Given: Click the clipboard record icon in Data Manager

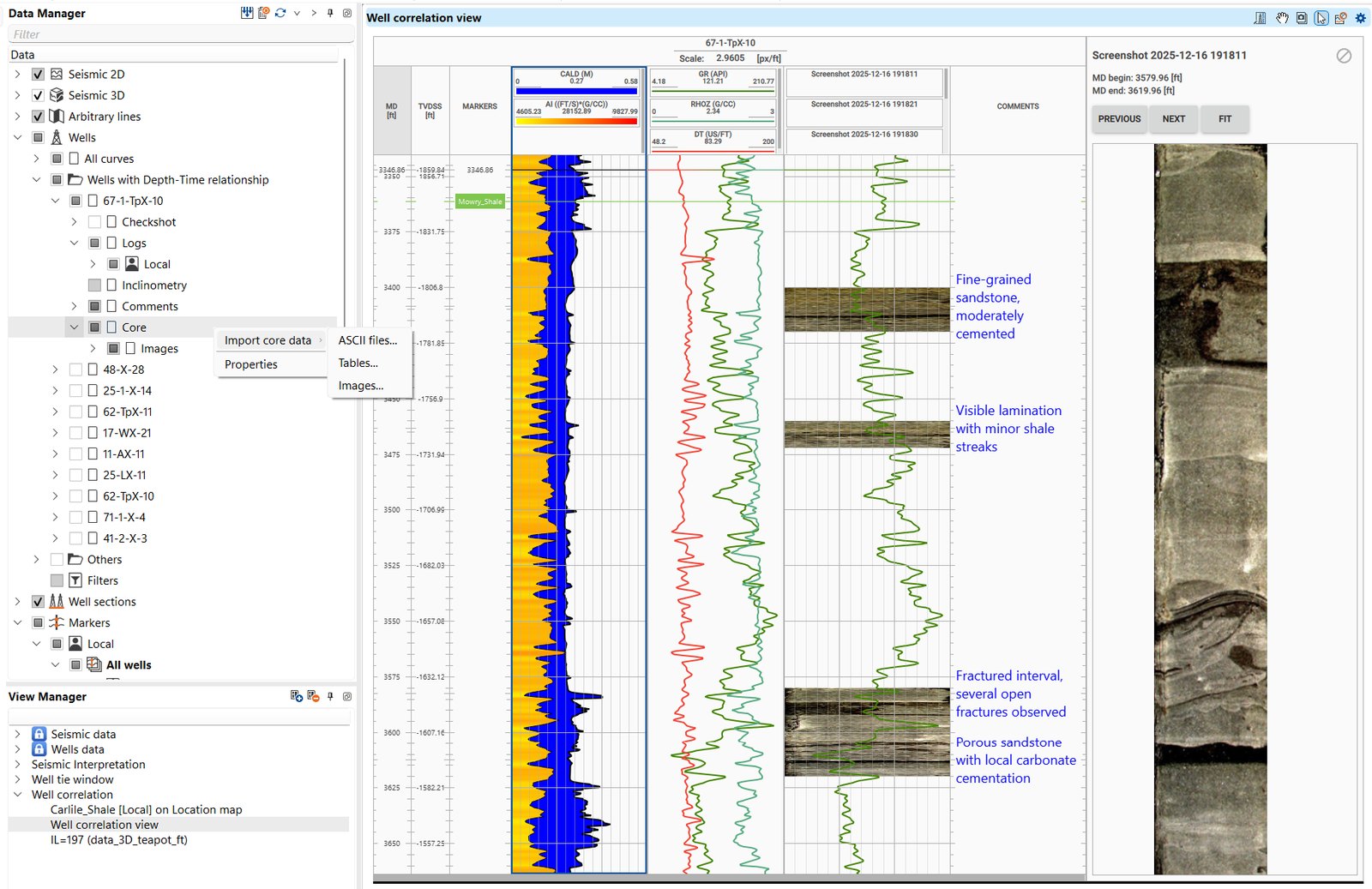Looking at the screenshot, I should tap(264, 13).
